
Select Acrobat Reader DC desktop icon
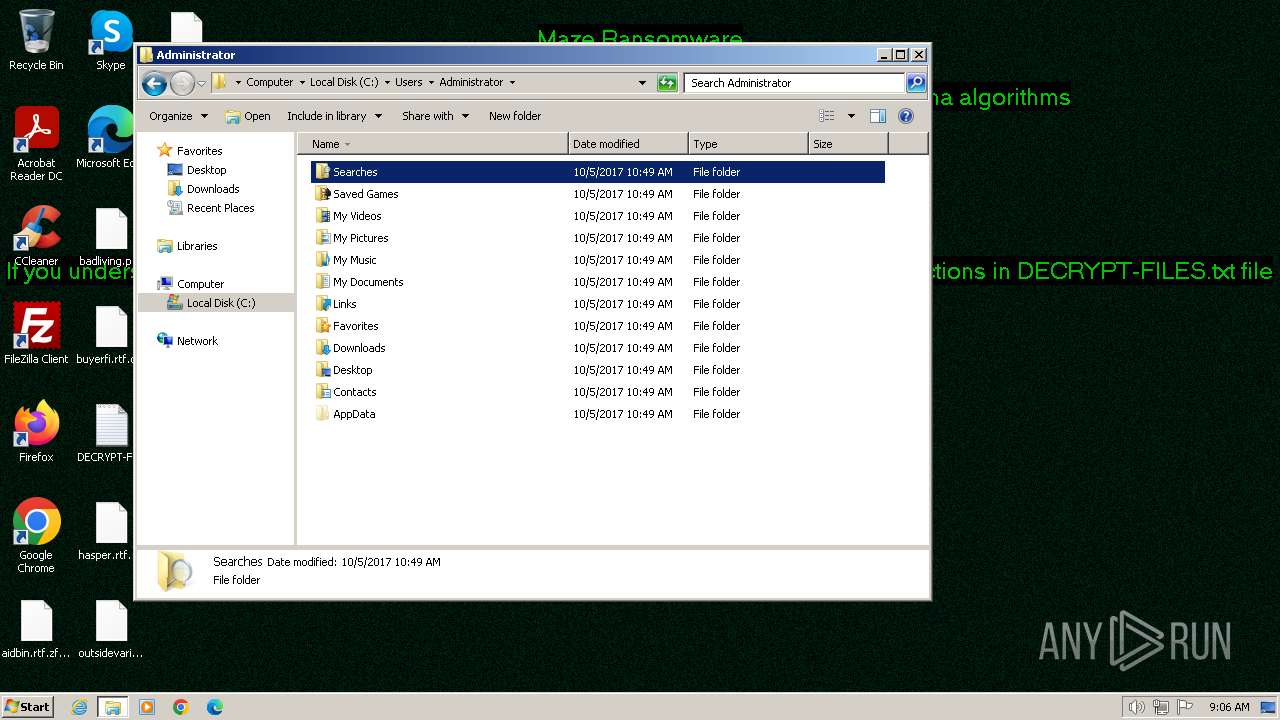(x=36, y=145)
